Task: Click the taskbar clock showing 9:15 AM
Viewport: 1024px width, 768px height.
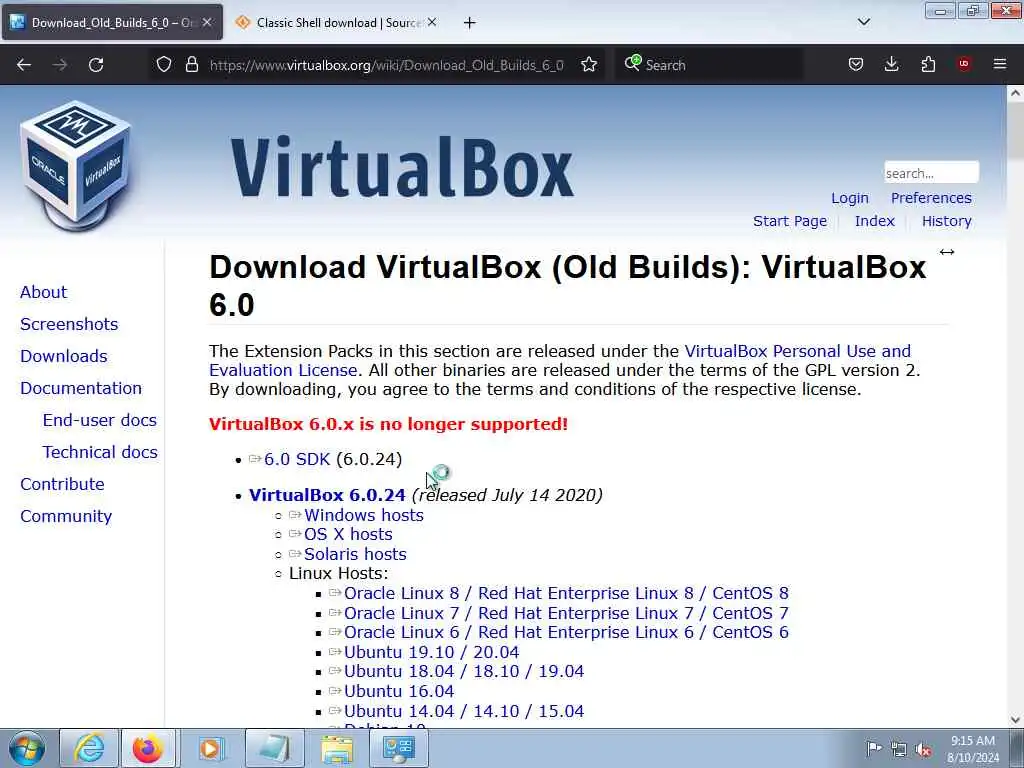Action: coord(972,749)
